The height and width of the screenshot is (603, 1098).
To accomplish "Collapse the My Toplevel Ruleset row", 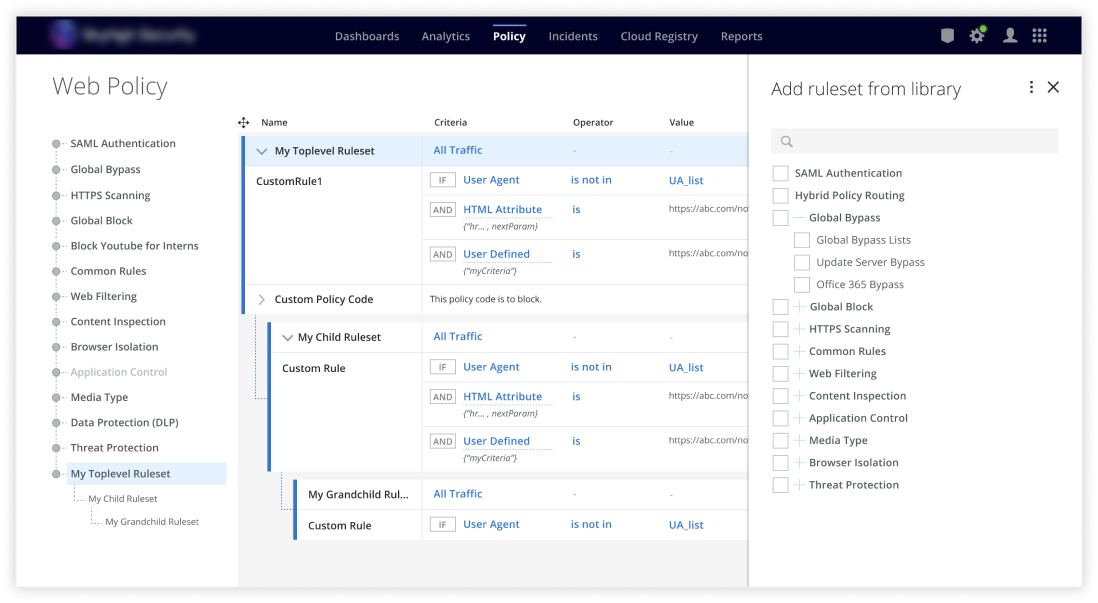I will pos(262,152).
